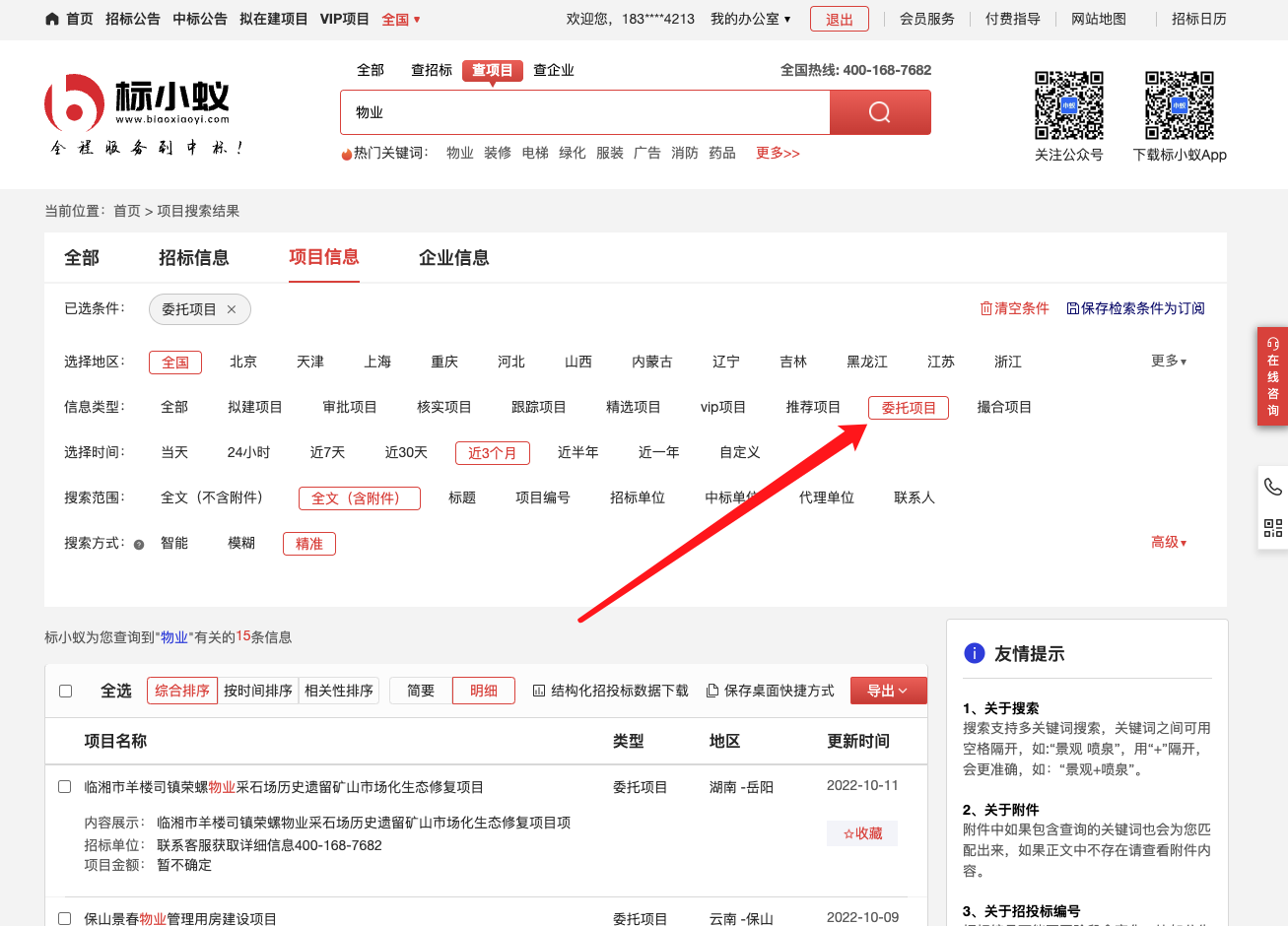1288x926 pixels.
Task: Click the 结构化招投标数据下载 icon link
Action: (x=539, y=691)
